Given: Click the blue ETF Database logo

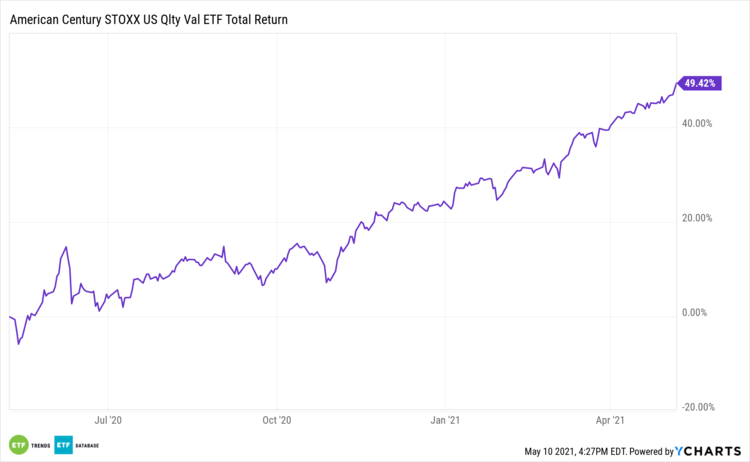Looking at the screenshot, I should (x=63, y=443).
